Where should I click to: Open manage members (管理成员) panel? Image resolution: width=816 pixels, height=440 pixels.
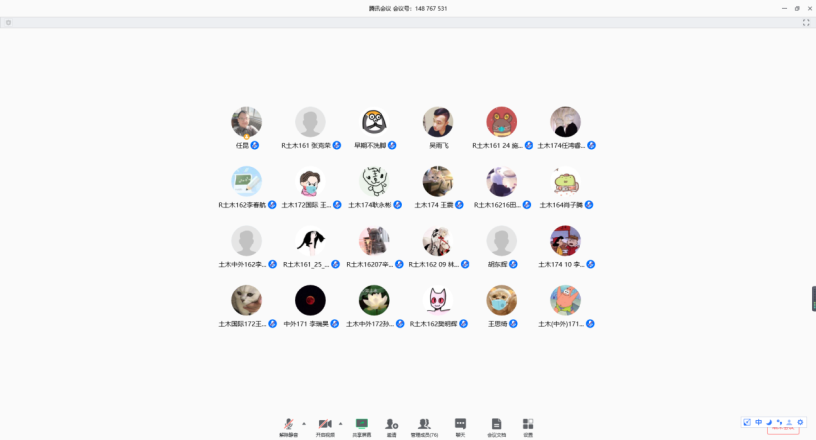424,425
